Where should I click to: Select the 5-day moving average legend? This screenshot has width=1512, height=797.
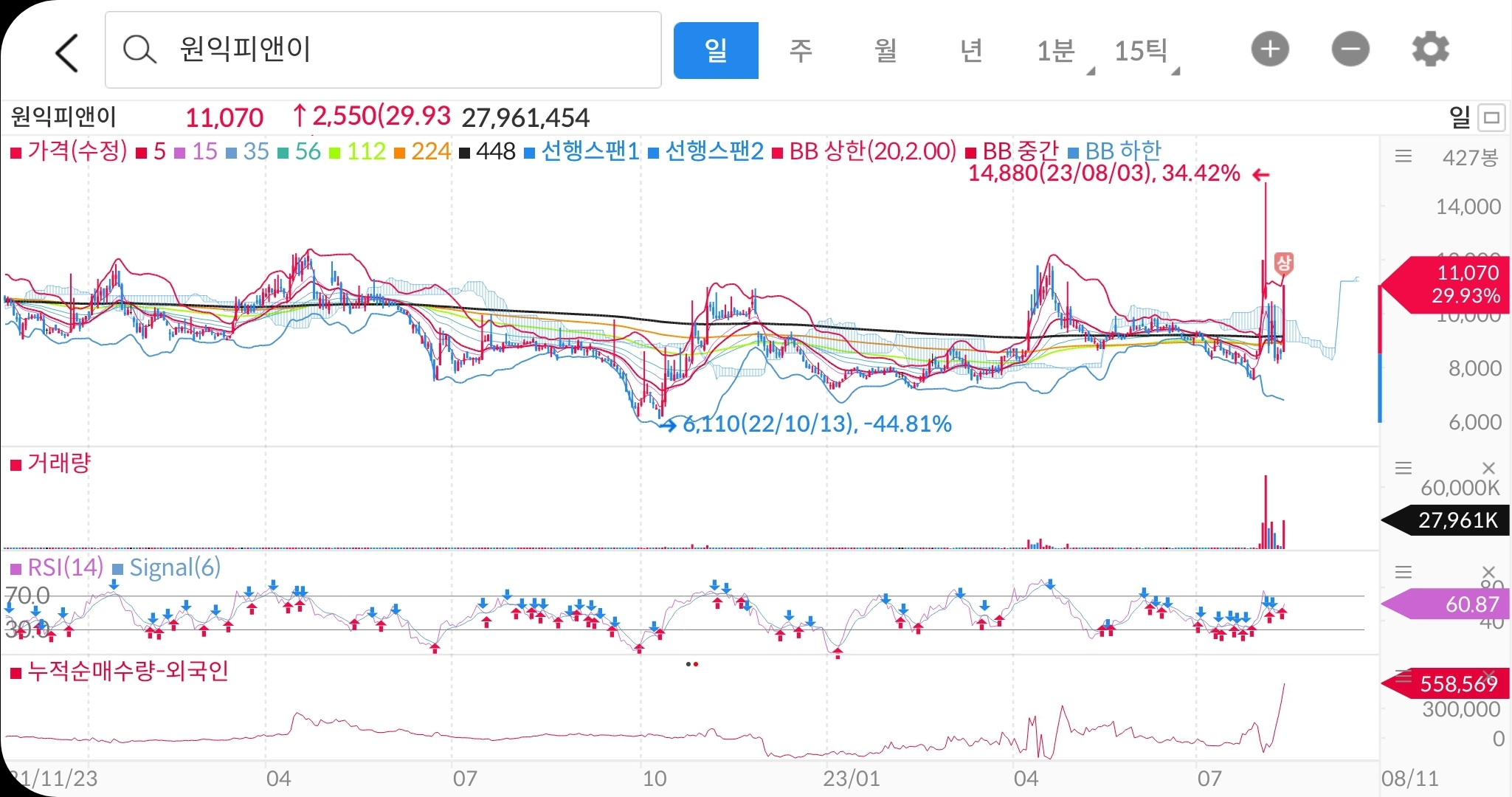152,151
